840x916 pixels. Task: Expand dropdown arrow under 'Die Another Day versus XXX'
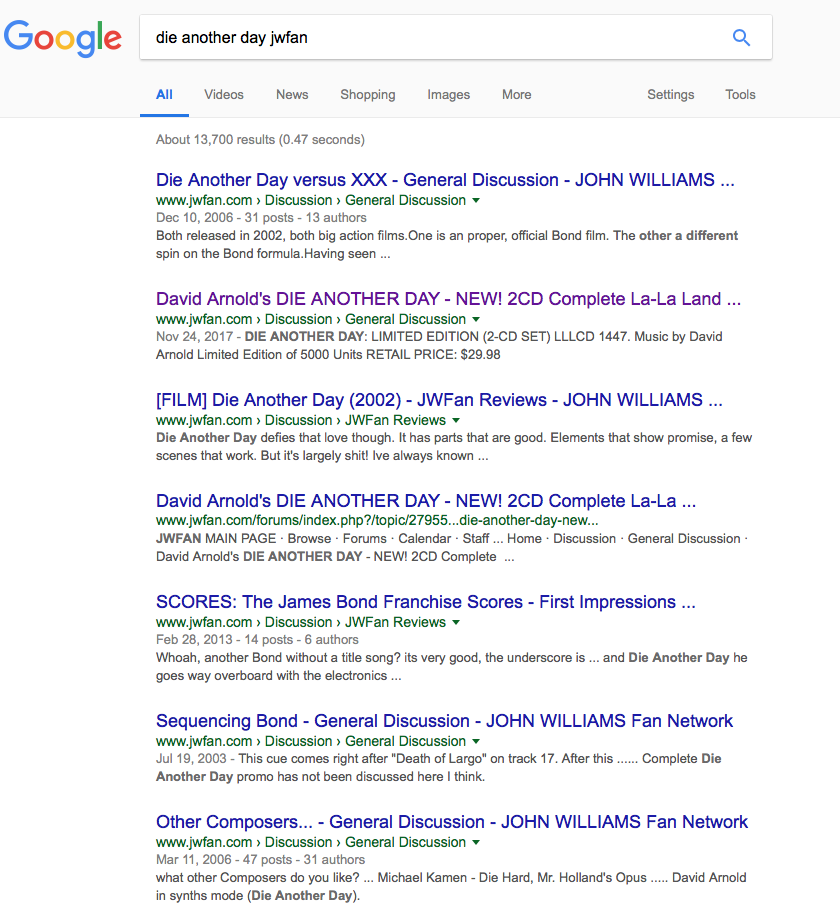click(476, 200)
